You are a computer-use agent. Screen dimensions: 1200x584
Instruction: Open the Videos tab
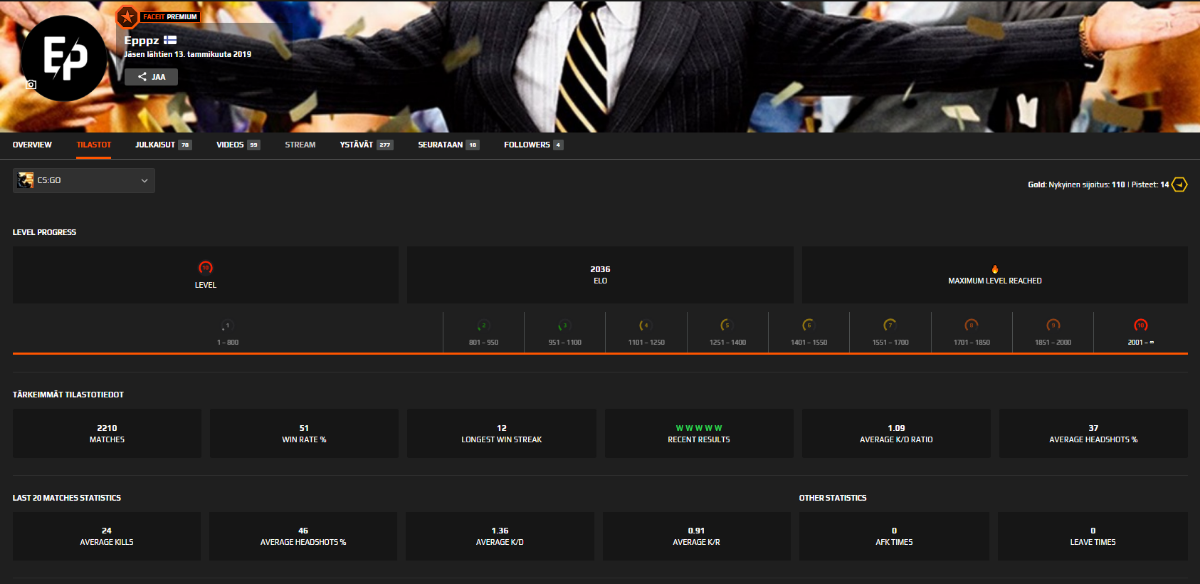tap(237, 145)
